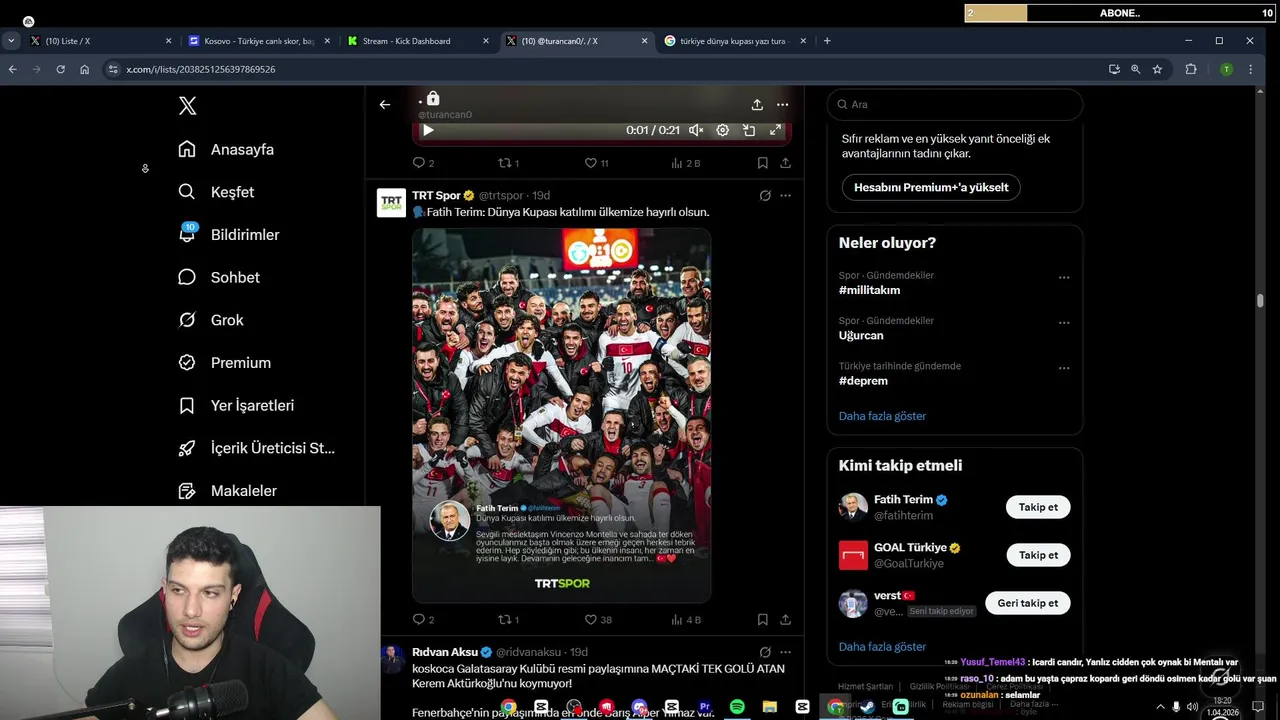
Task: Click Geri takip et for verst
Action: coord(1027,603)
